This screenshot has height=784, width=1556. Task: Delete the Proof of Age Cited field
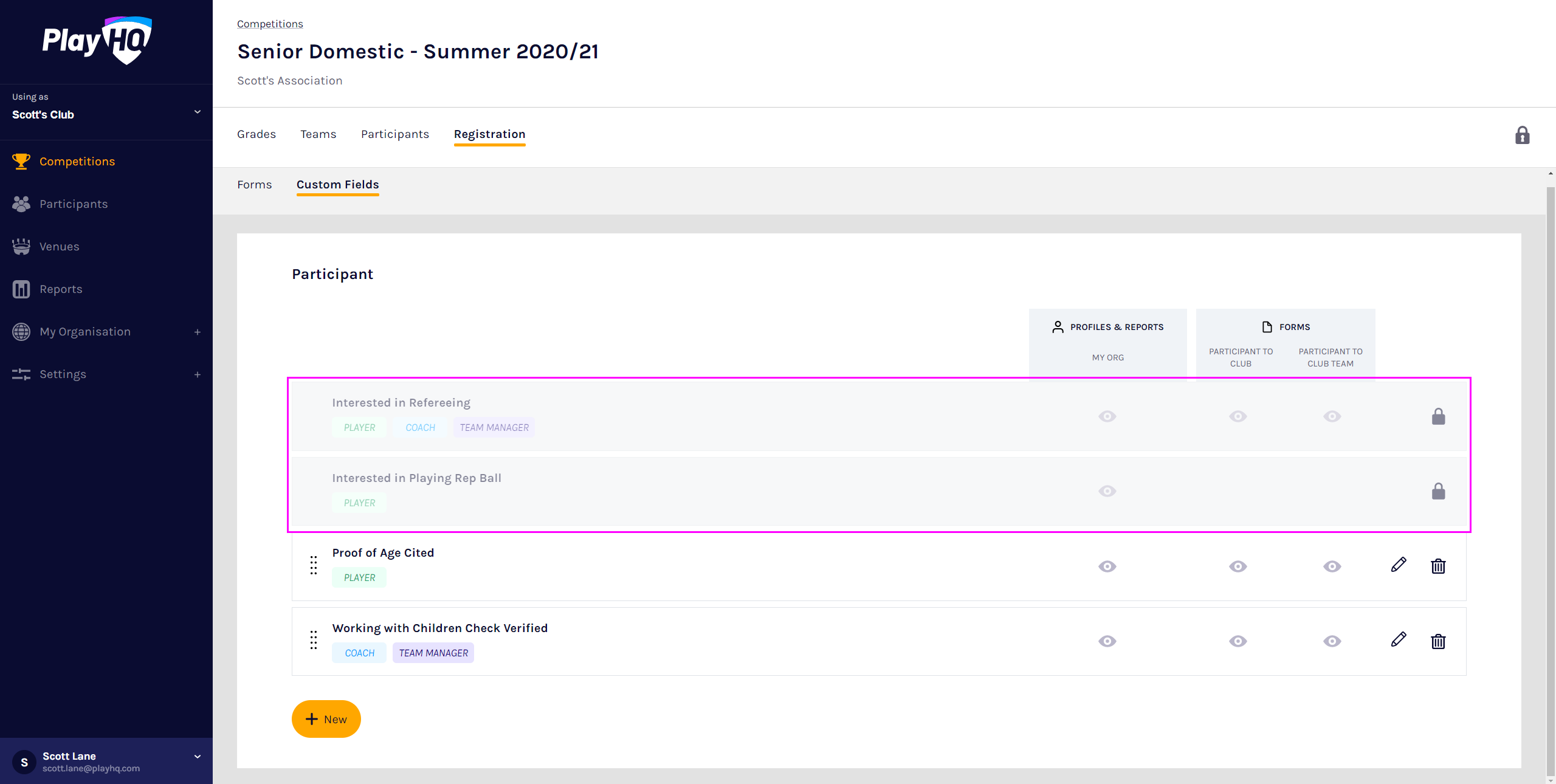pyautogui.click(x=1438, y=566)
